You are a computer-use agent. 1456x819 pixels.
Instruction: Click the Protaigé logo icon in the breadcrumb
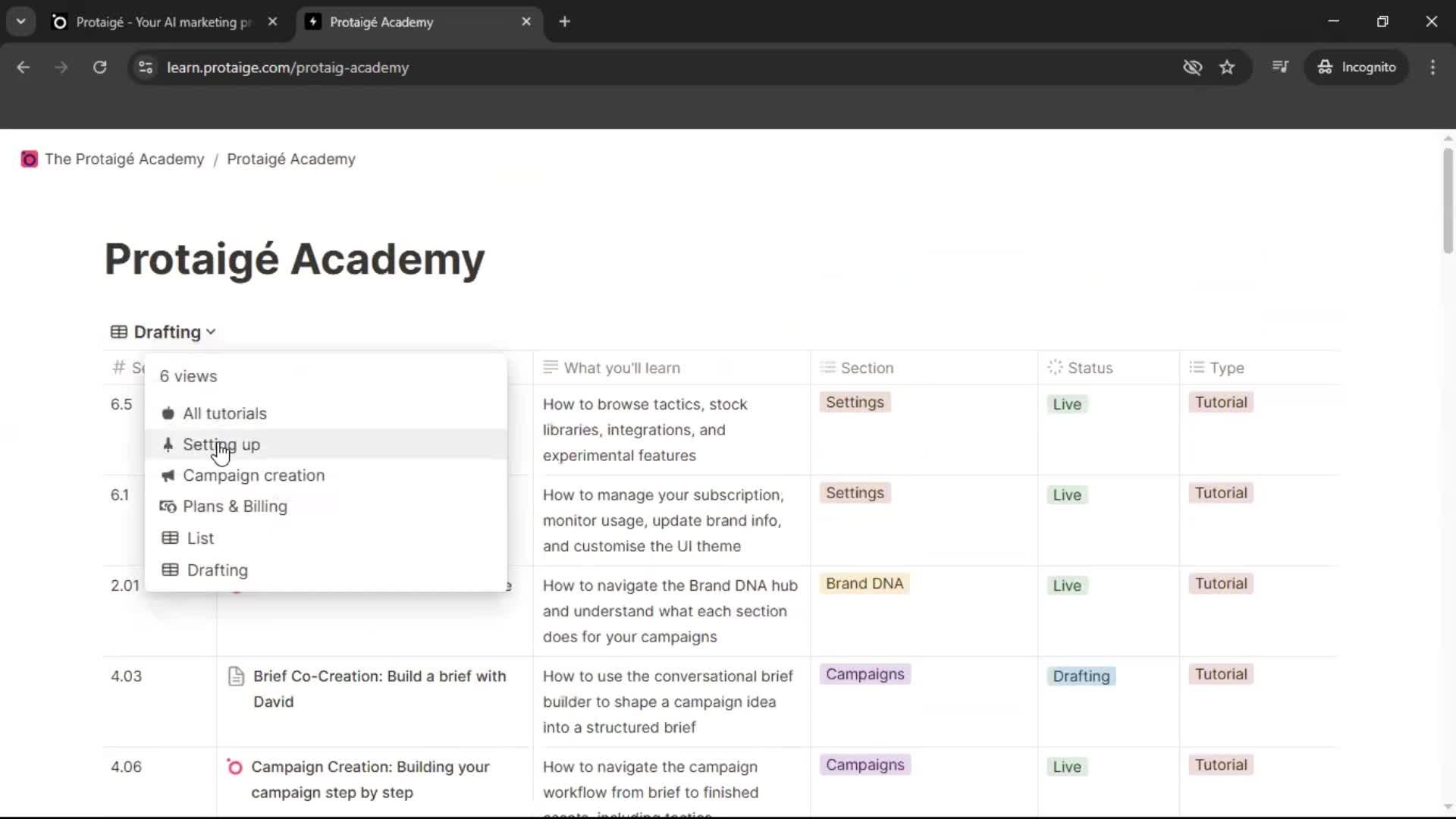click(29, 159)
